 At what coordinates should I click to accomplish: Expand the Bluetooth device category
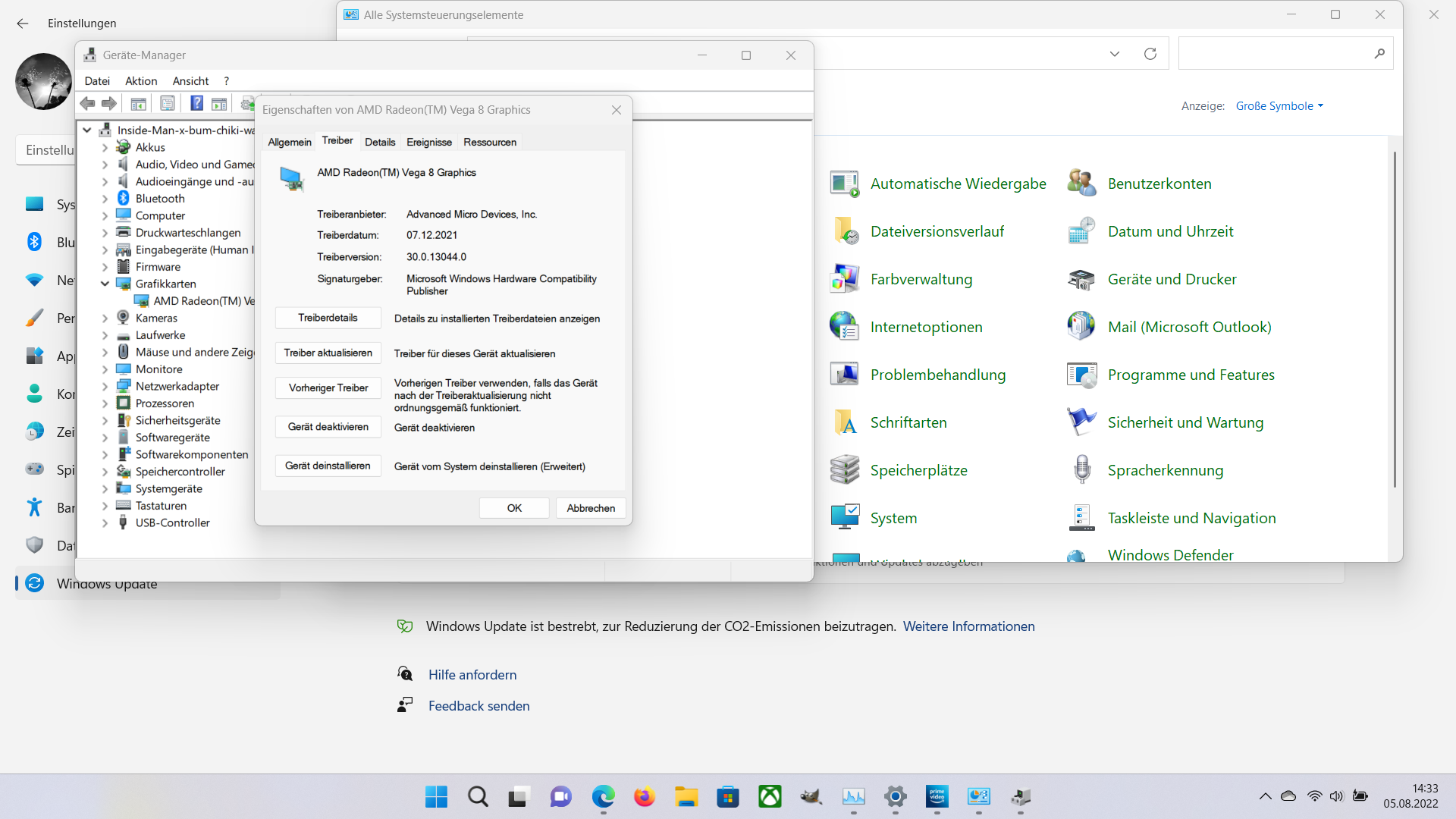tap(105, 199)
